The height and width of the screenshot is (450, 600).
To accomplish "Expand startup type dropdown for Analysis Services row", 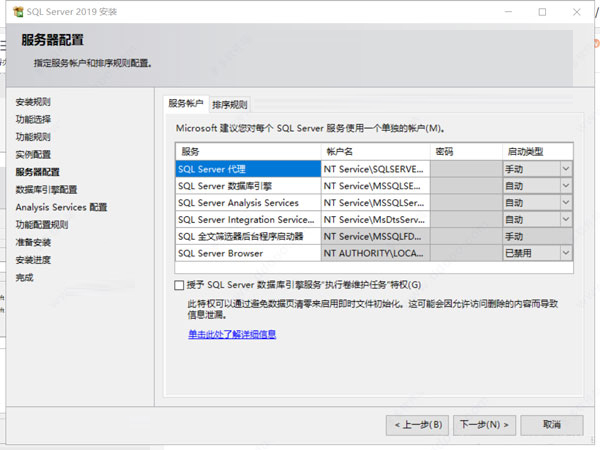I will pos(566,202).
